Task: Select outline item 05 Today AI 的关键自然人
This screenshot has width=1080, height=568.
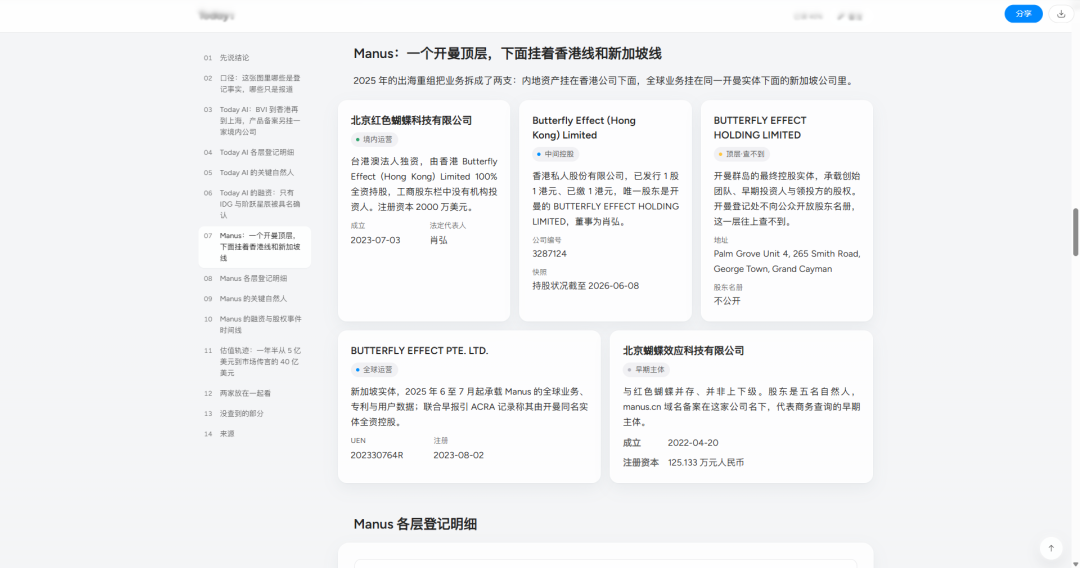Action: (x=255, y=173)
